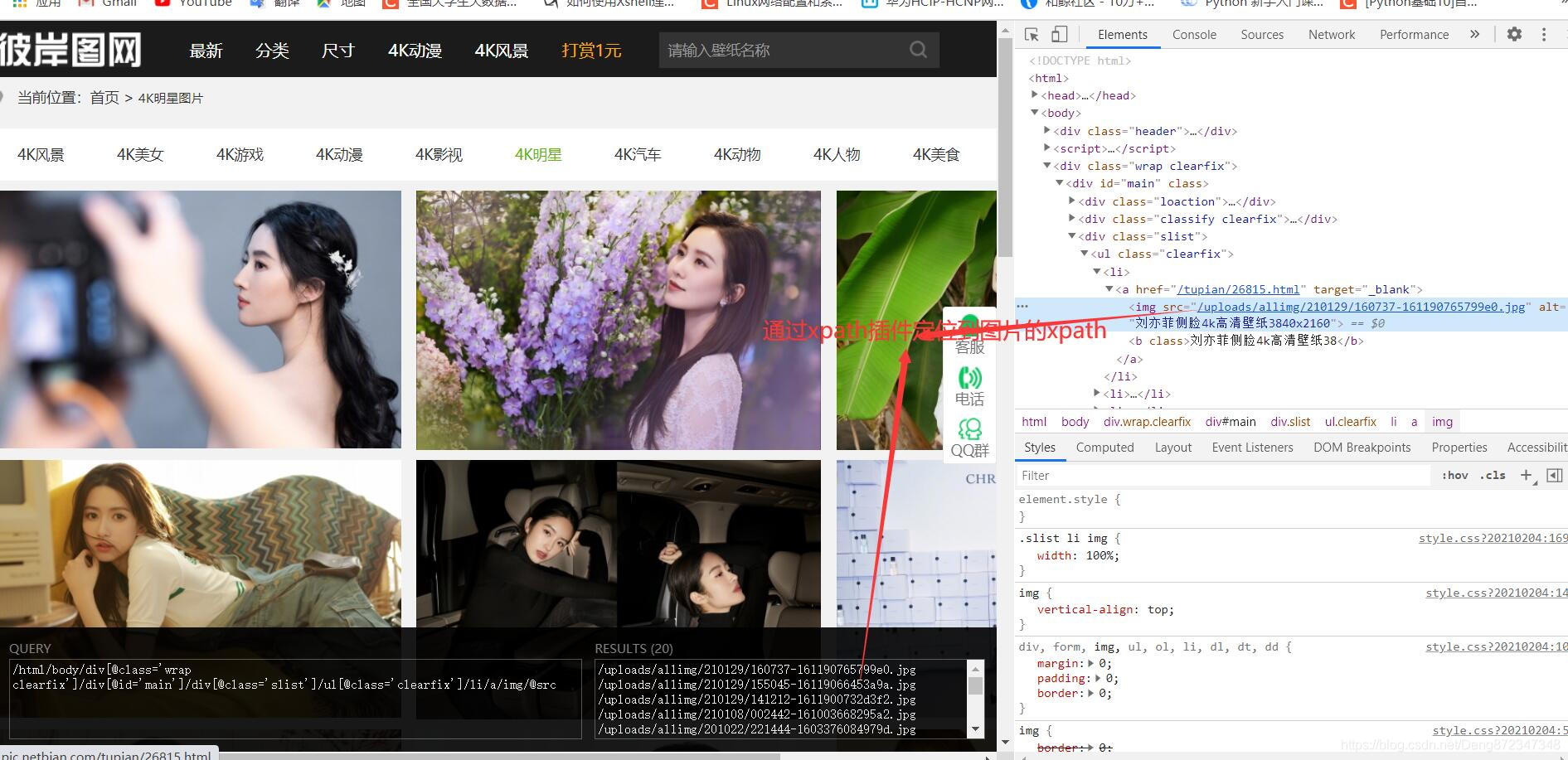Click the YouTube bookmark icon
Image resolution: width=1568 pixels, height=760 pixels.
(163, 3)
